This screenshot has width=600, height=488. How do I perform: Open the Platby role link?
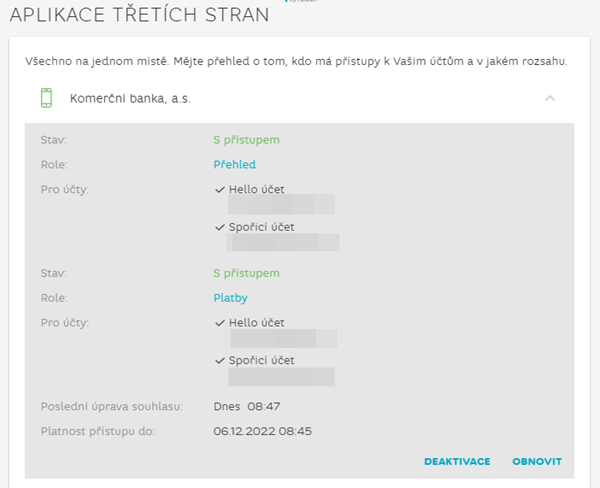pyautogui.click(x=230, y=298)
